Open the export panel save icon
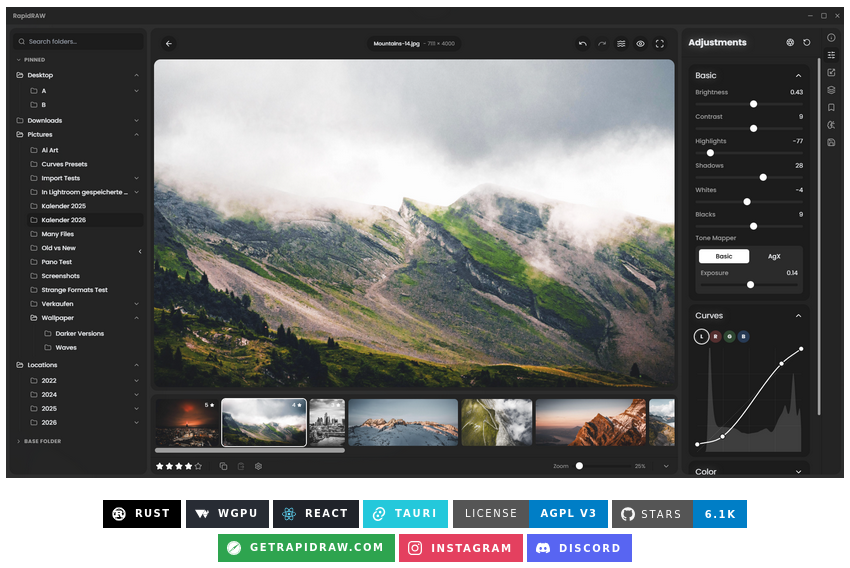Screen dimensions: 850x568 pyautogui.click(x=831, y=142)
